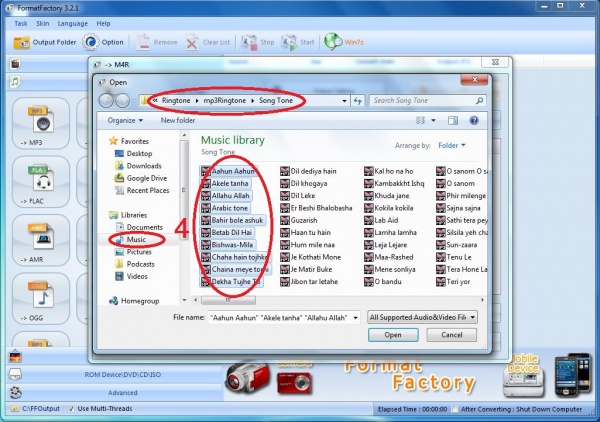Click the Remove toolbar icon
This screenshot has height=422, width=600.
click(143, 42)
